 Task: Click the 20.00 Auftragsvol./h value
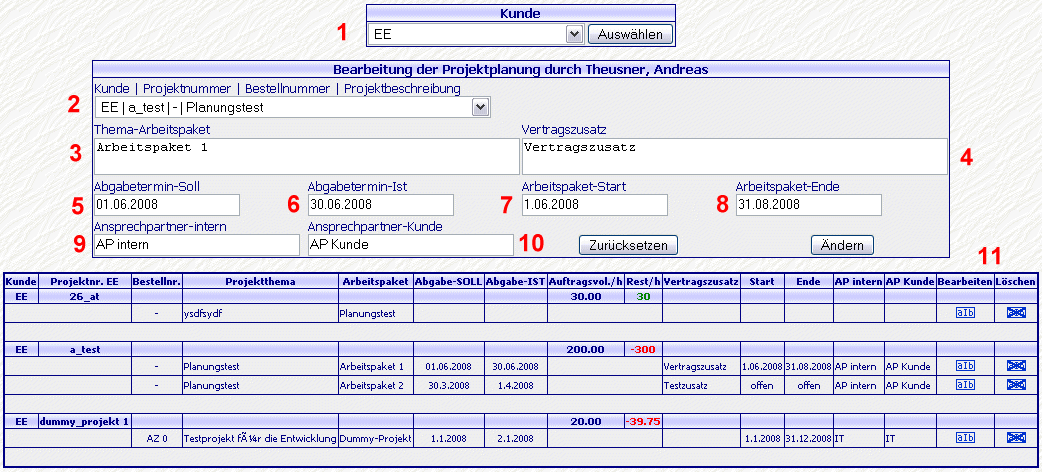click(585, 421)
